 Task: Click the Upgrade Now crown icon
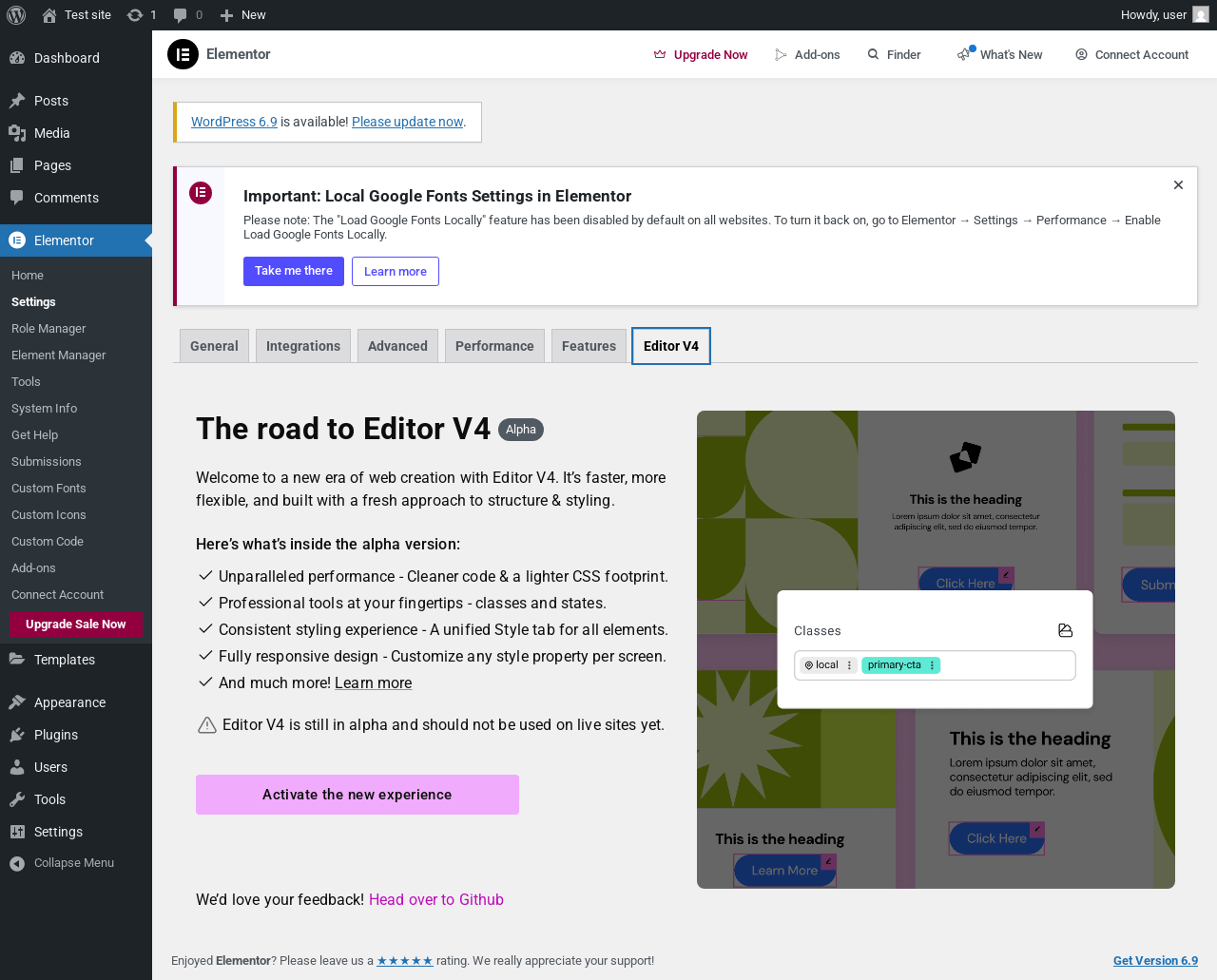[660, 54]
